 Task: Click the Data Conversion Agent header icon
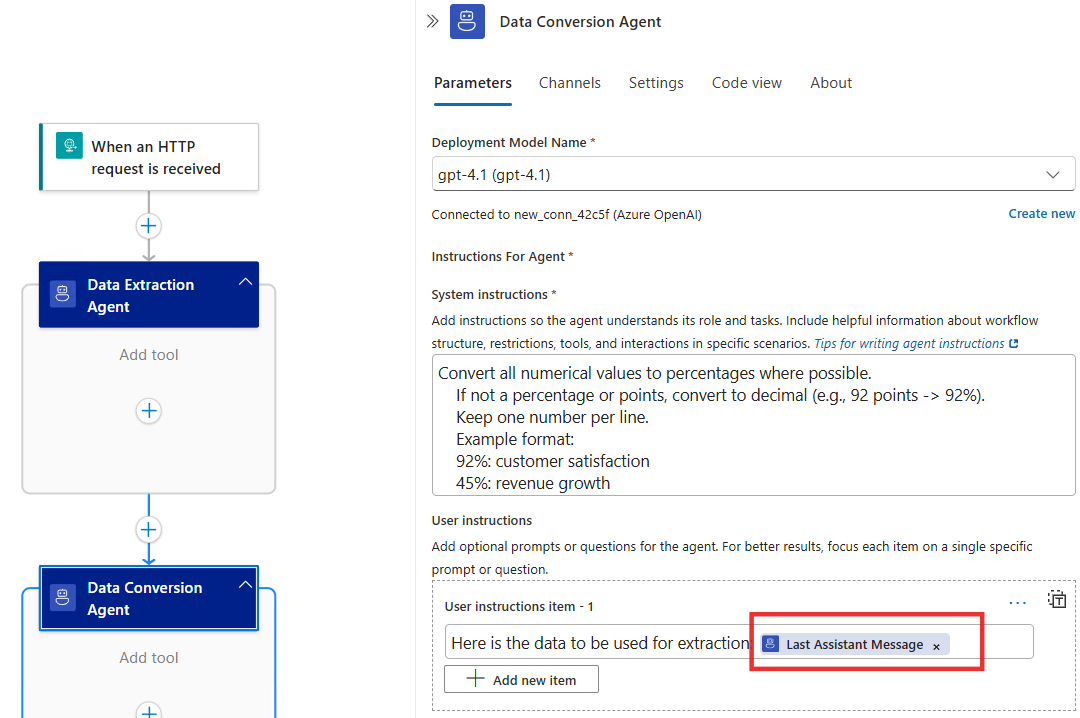pos(466,21)
